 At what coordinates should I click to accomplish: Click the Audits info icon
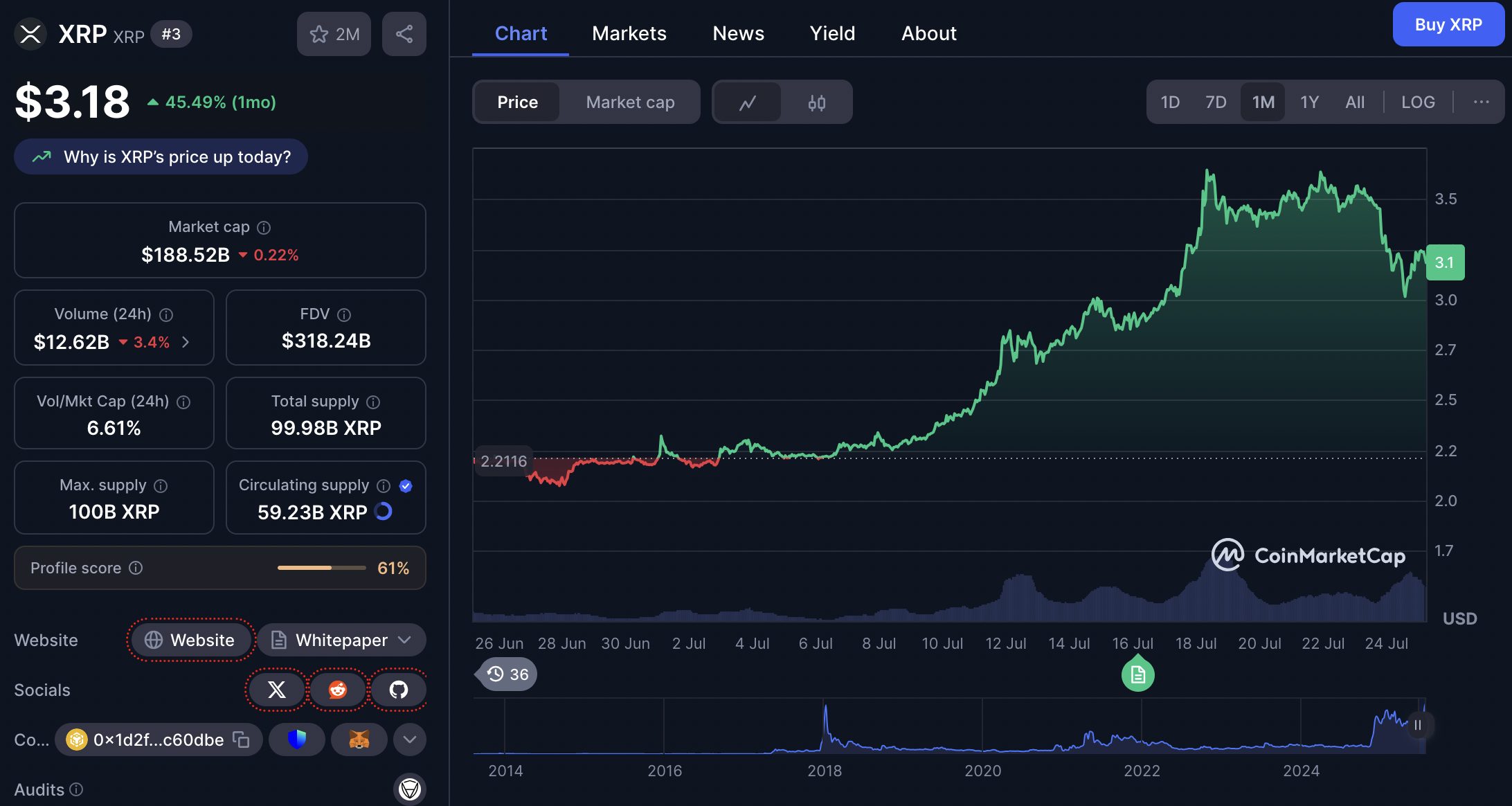(x=77, y=789)
